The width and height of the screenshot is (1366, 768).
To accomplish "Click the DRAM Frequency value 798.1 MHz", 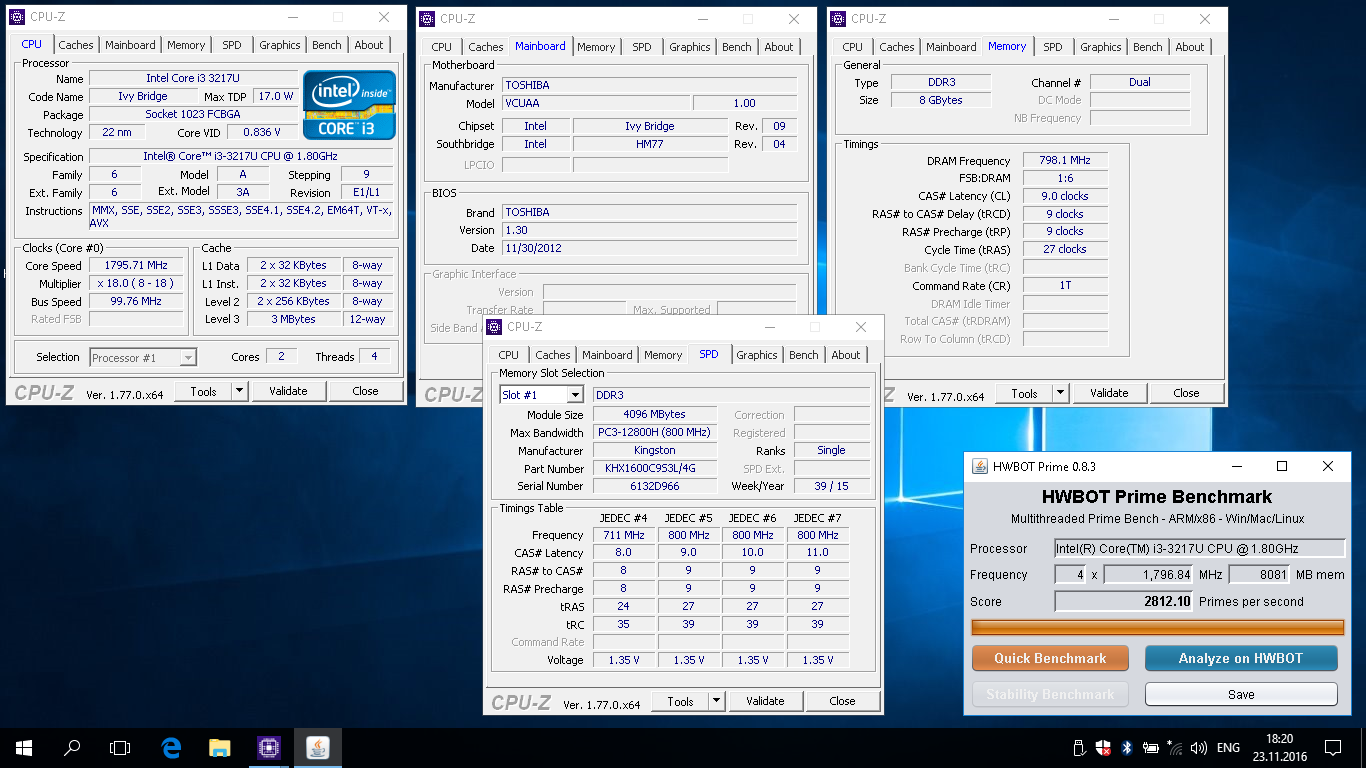I will tap(1065, 160).
